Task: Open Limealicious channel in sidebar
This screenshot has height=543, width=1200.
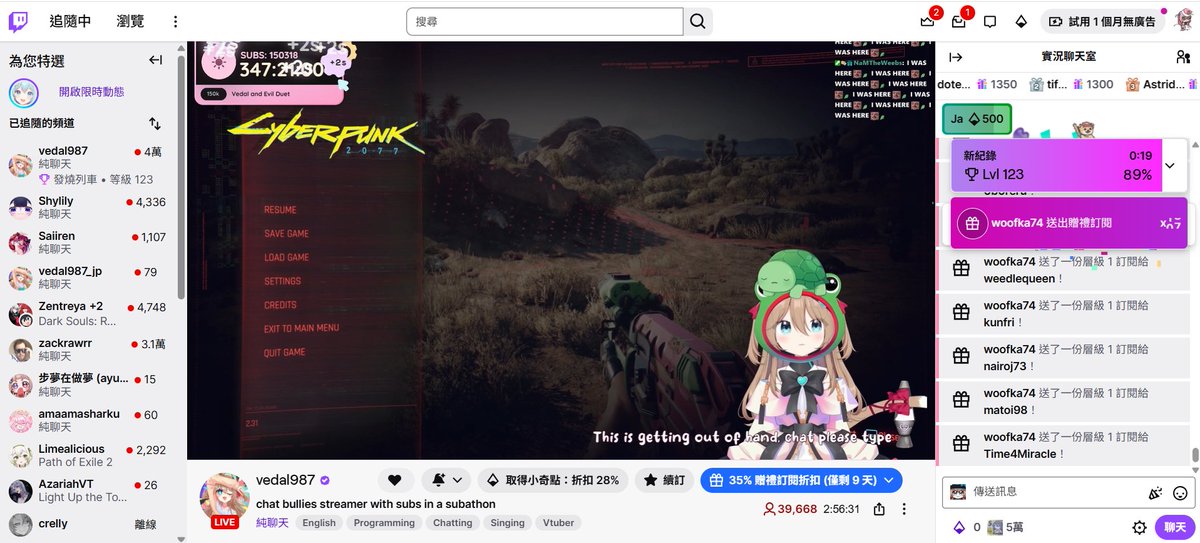Action: tap(90, 456)
